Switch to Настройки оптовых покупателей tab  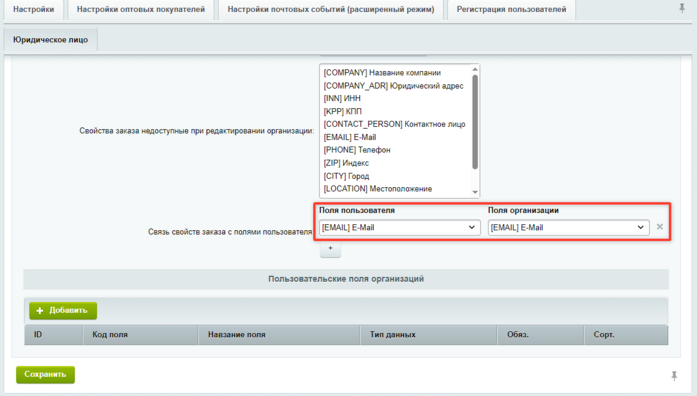click(x=140, y=9)
